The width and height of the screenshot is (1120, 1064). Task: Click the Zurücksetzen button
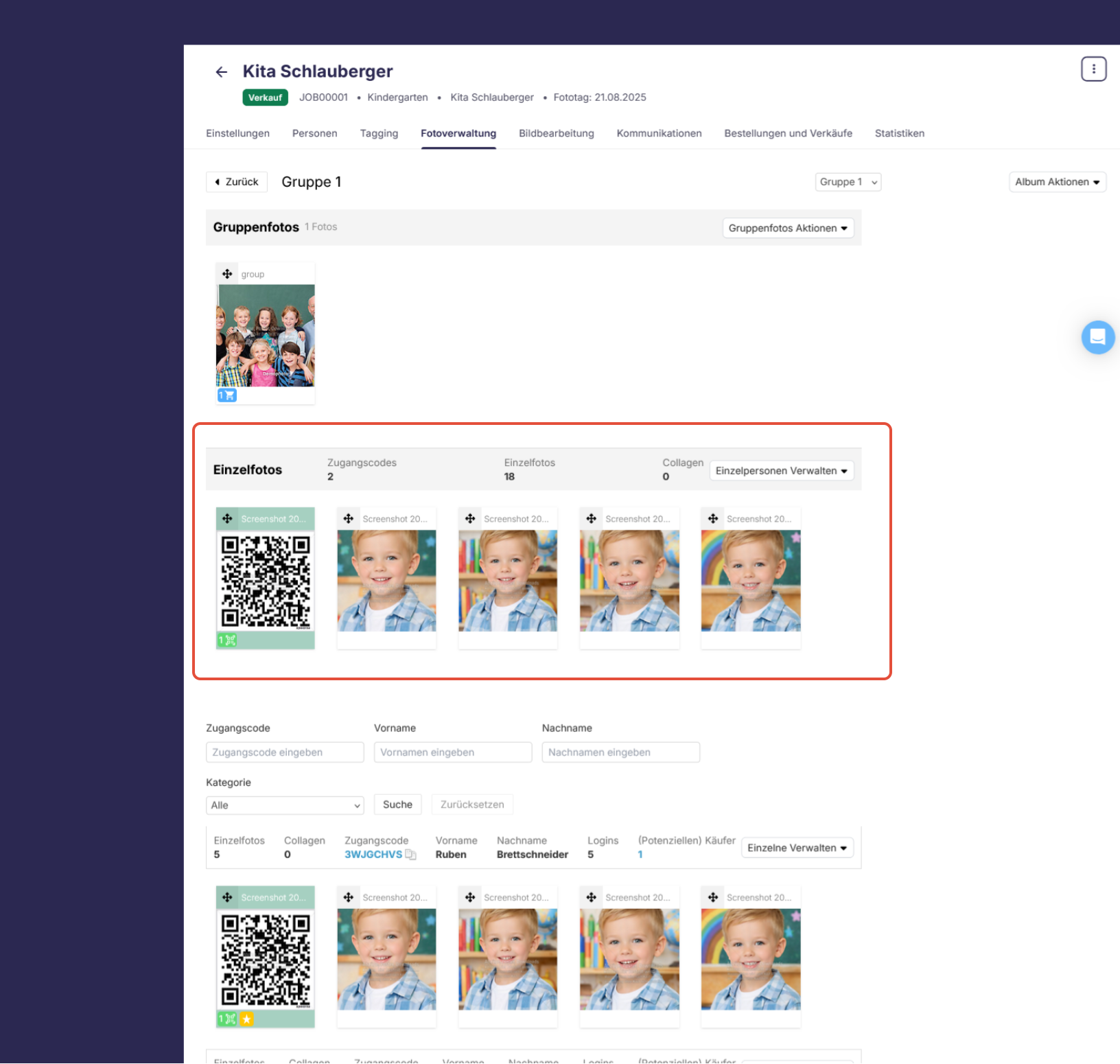tap(472, 805)
